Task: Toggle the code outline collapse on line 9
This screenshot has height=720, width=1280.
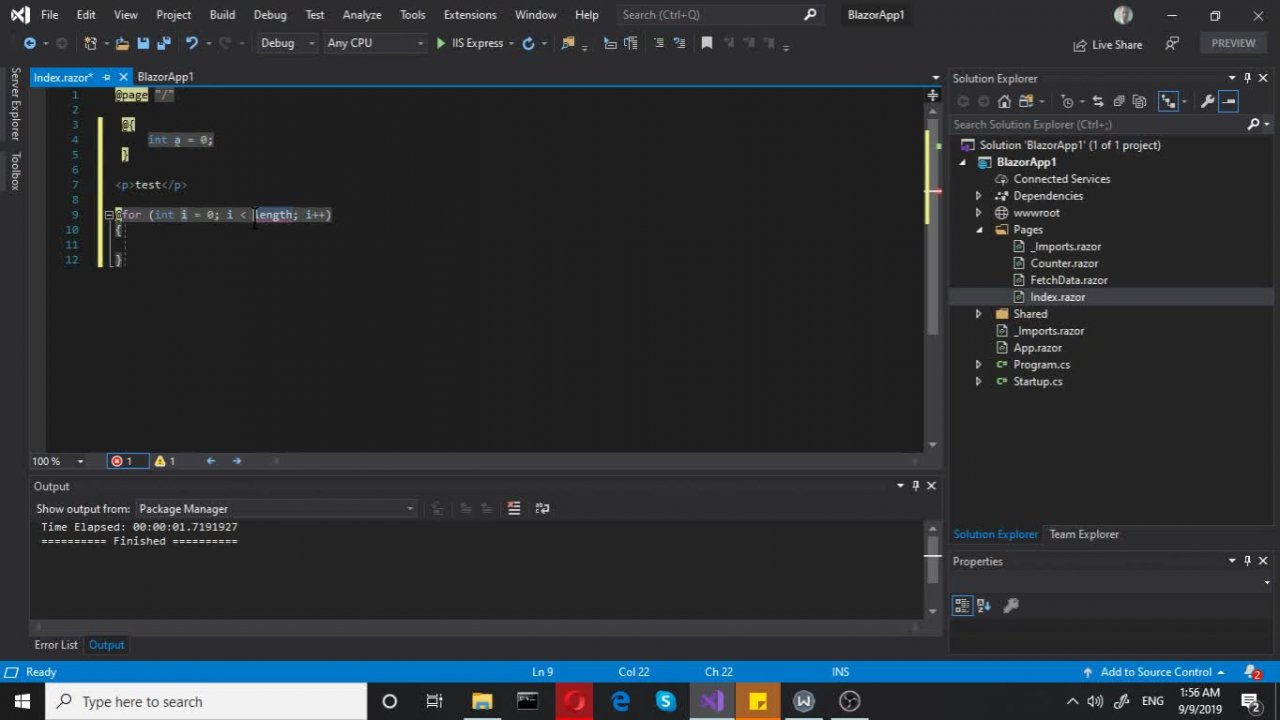Action: pyautogui.click(x=109, y=214)
